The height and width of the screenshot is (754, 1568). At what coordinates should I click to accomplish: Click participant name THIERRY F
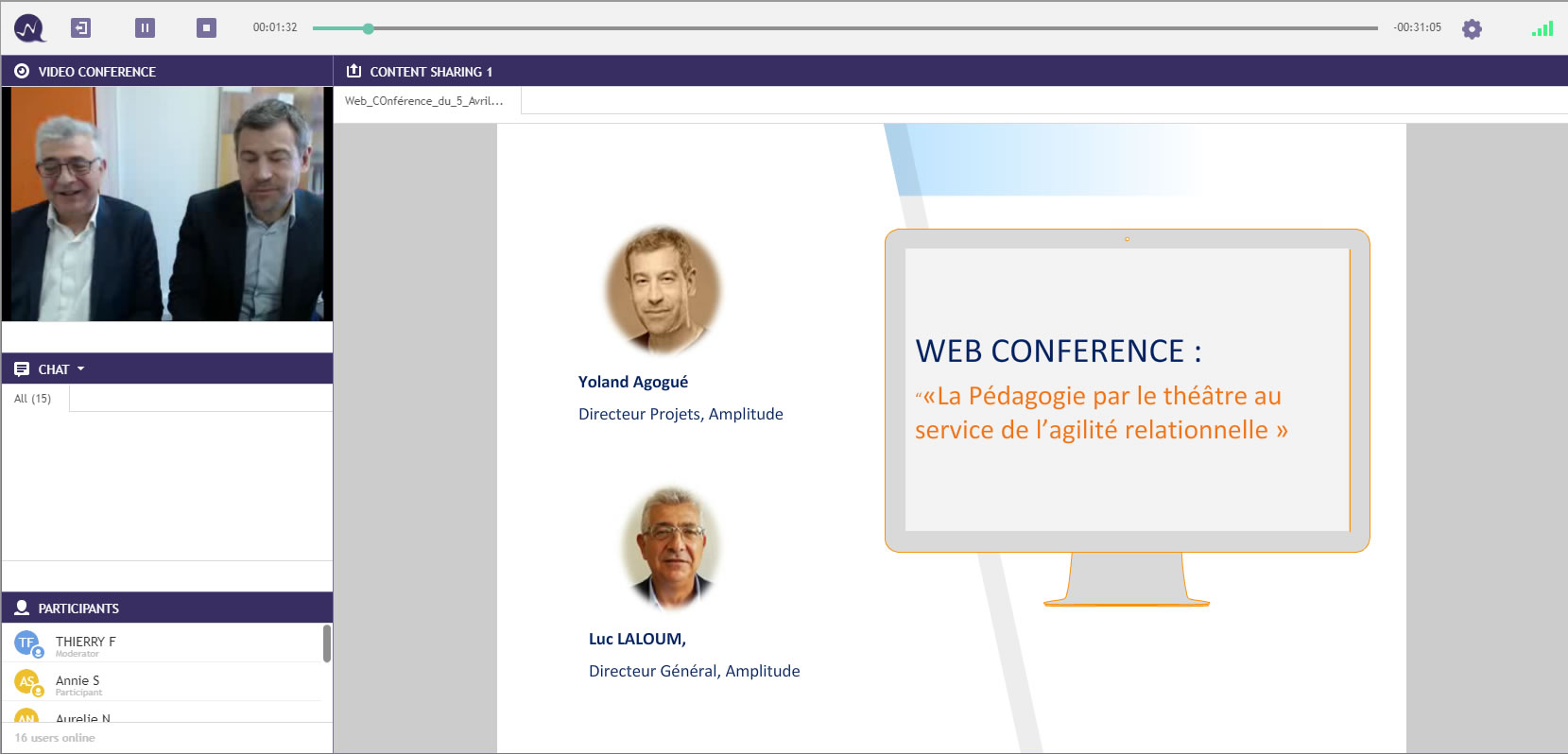(86, 642)
